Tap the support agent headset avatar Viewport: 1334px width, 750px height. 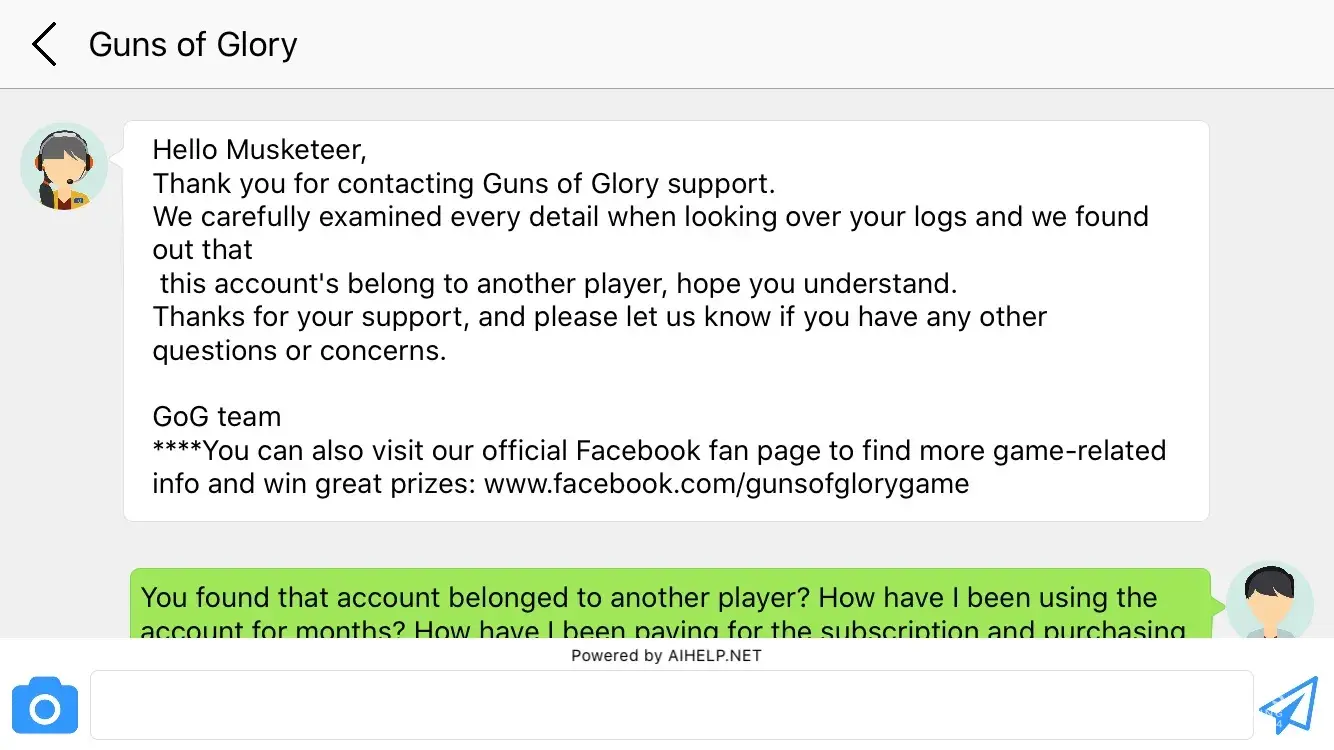[64, 166]
